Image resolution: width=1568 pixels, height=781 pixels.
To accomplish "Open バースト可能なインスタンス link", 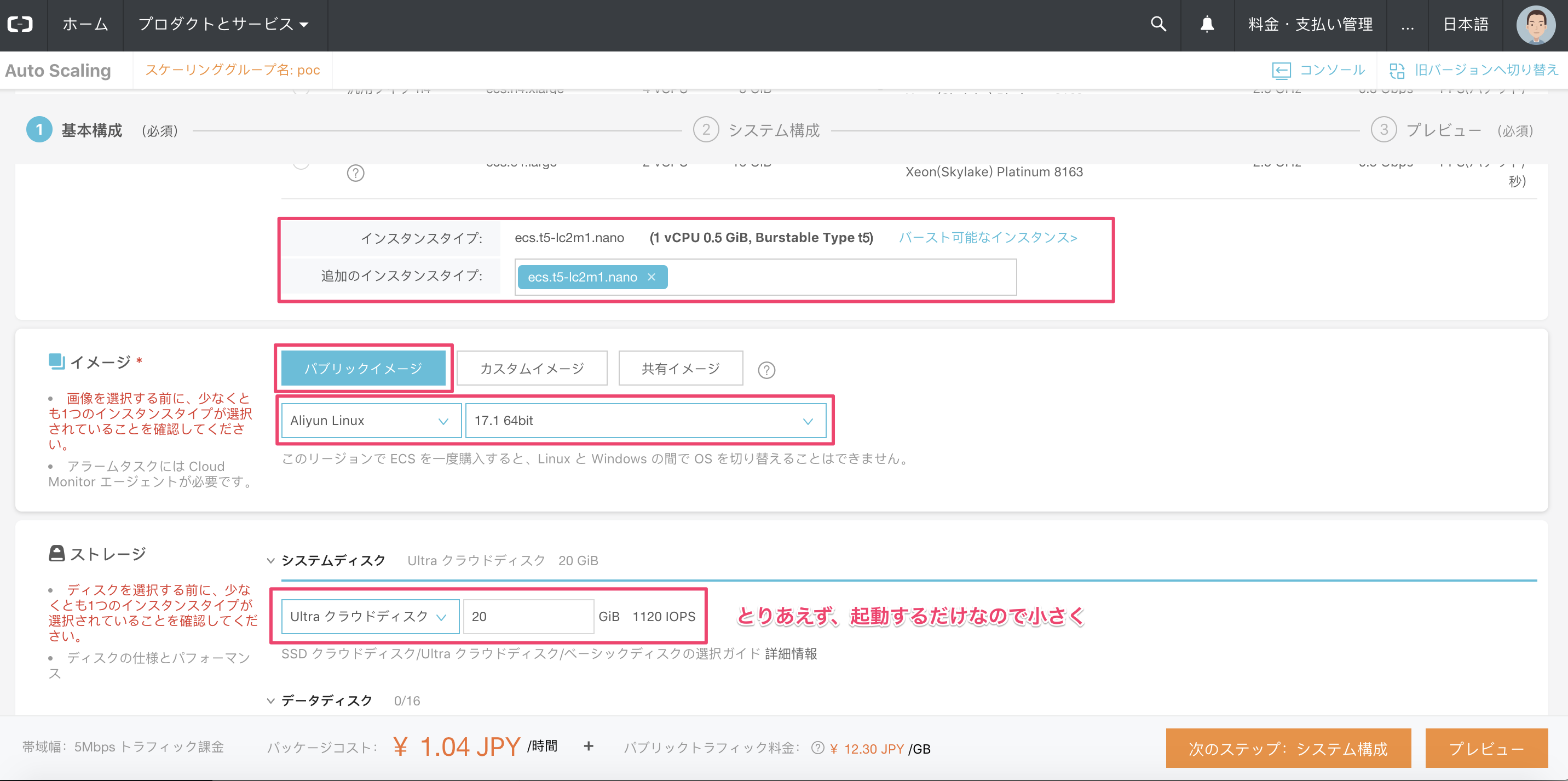I will point(987,237).
